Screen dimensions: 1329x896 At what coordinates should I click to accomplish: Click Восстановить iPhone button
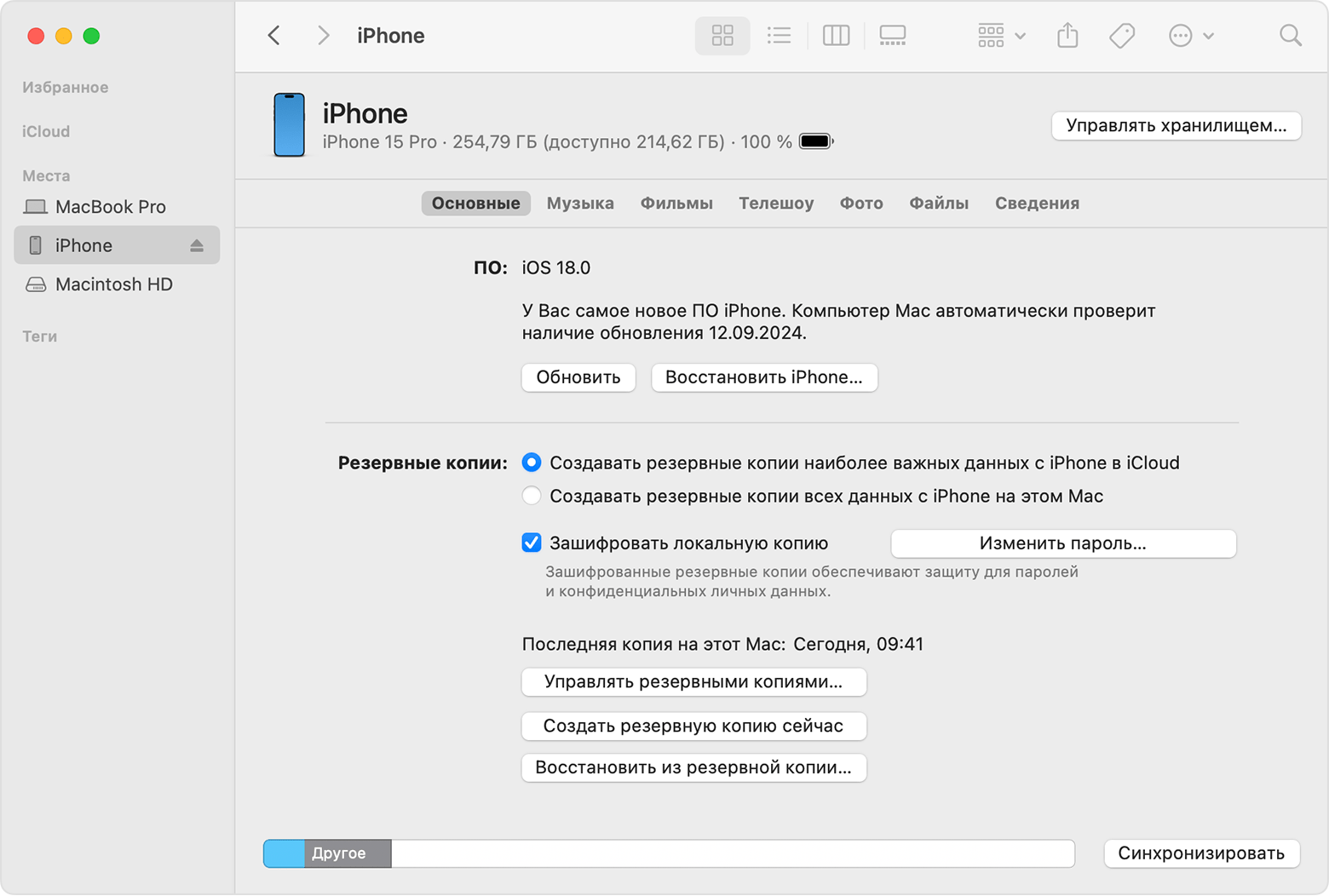[764, 377]
